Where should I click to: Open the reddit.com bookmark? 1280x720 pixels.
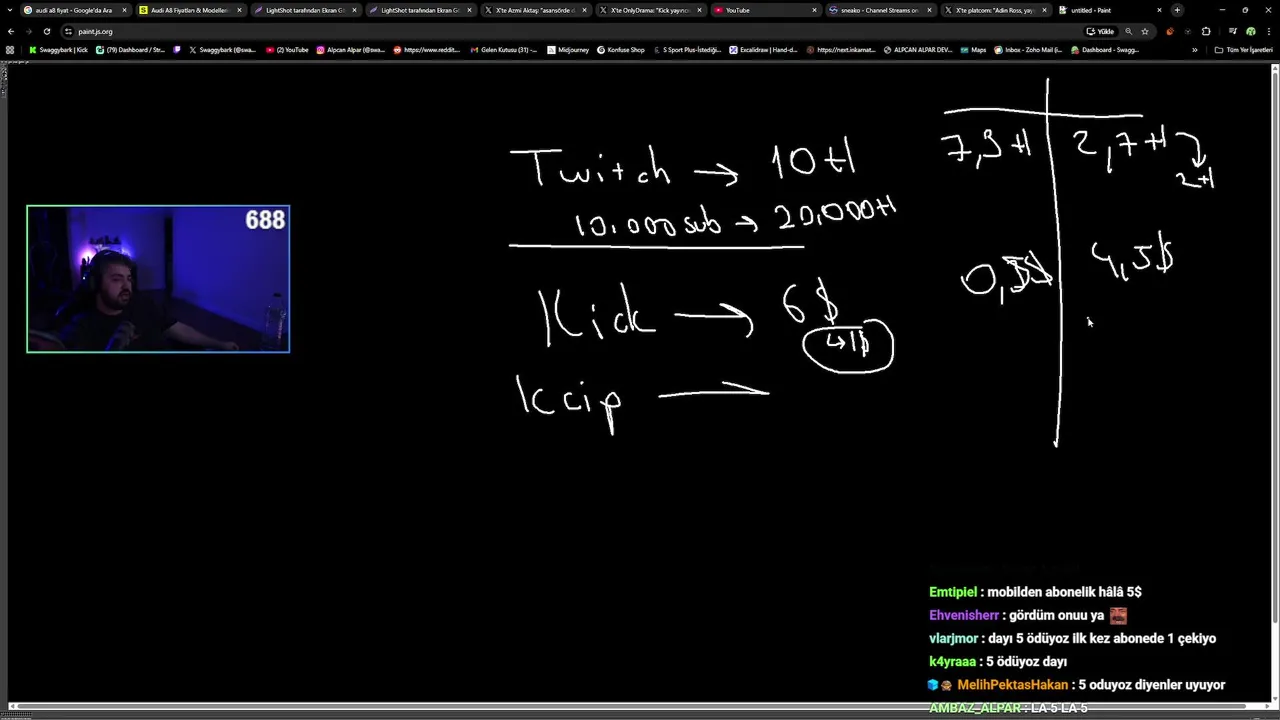click(427, 50)
